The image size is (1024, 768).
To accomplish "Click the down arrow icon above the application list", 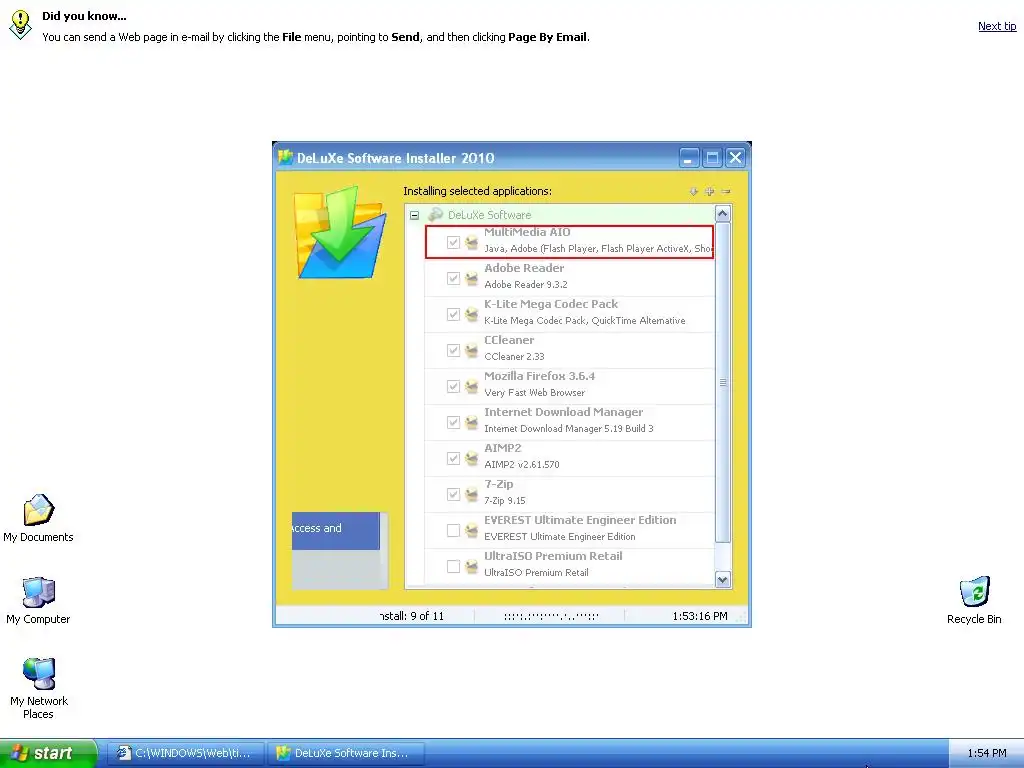I will 694,191.
